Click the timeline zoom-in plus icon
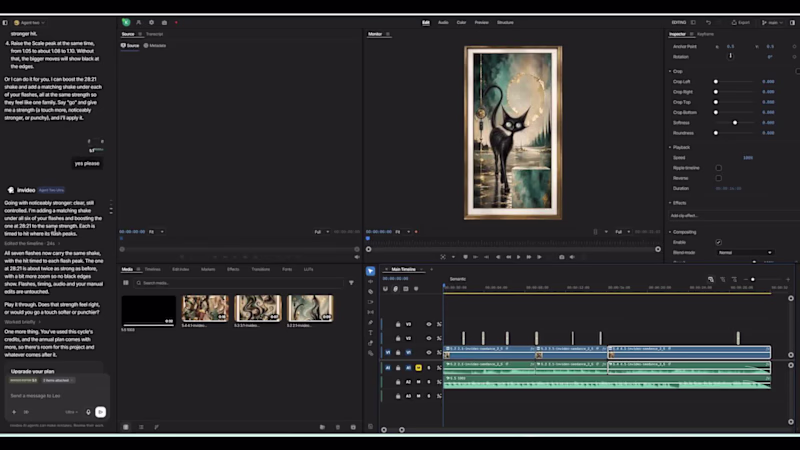This screenshot has width=800, height=450. click(788, 280)
